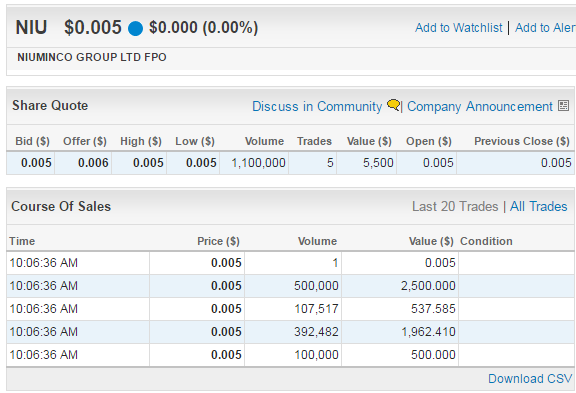Click the Volume header in Share Quote
576x393 pixels.
click(264, 141)
